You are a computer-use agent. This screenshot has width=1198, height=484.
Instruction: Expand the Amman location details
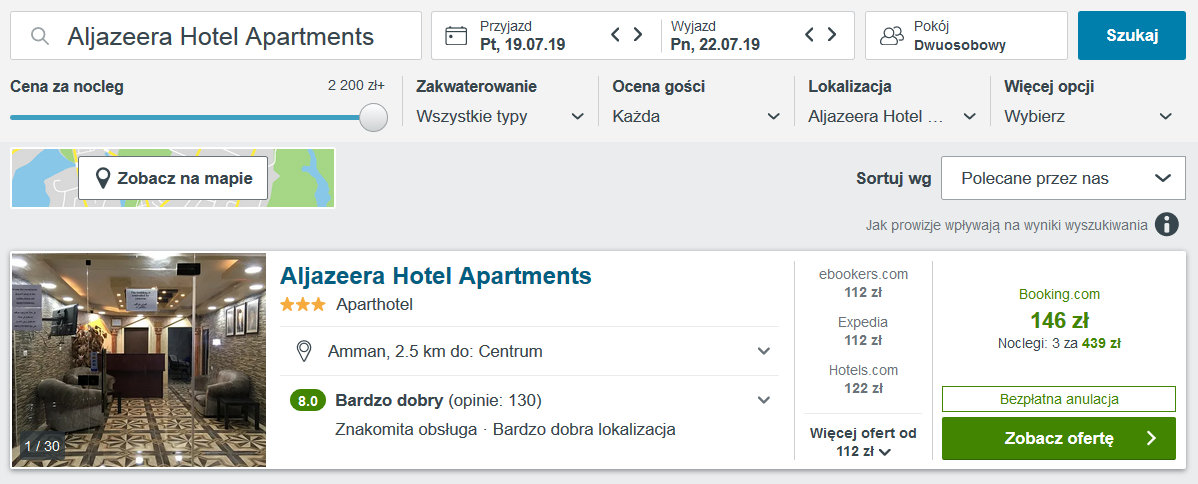click(764, 351)
